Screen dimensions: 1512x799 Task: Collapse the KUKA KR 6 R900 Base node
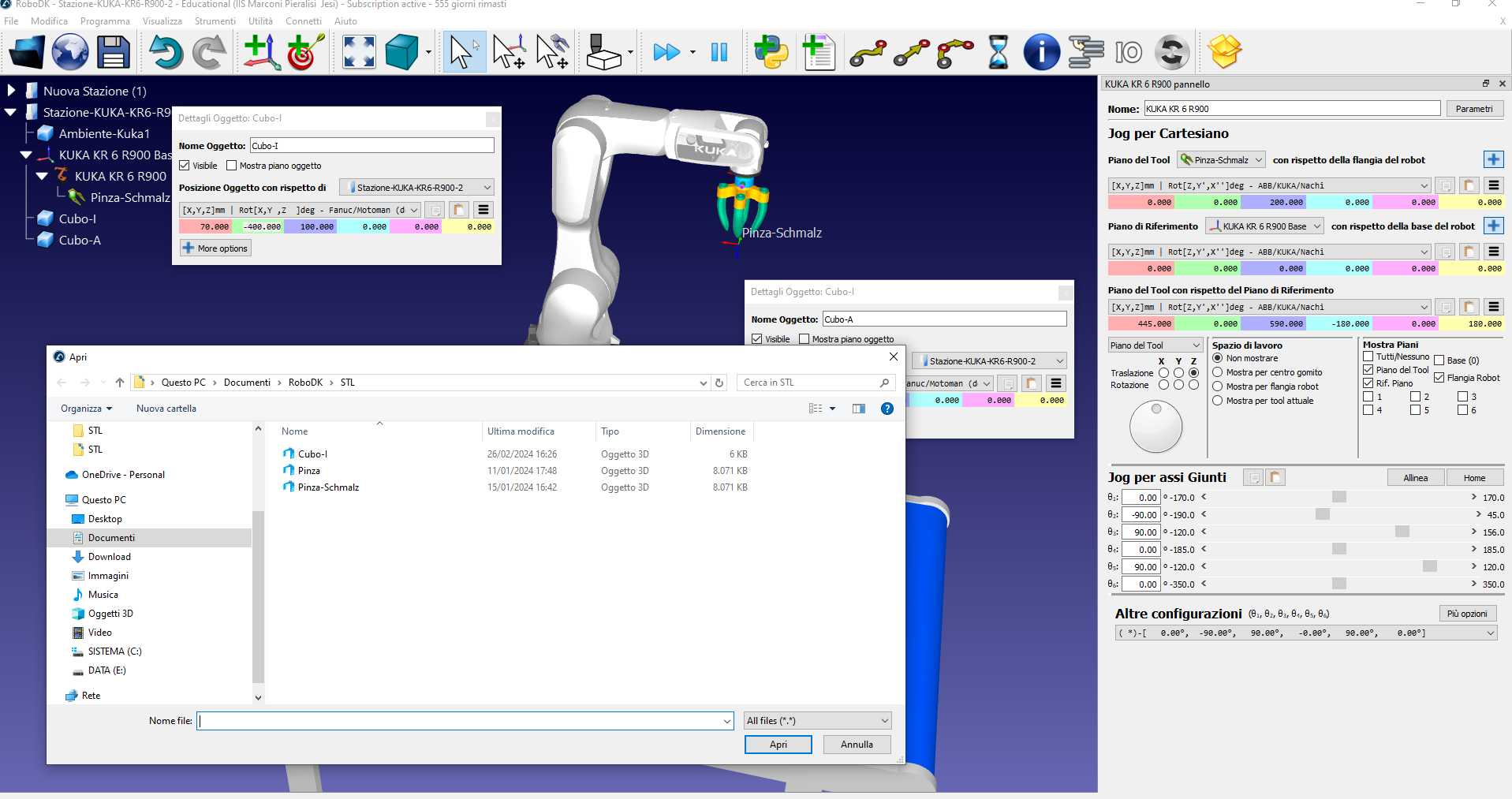[26, 155]
